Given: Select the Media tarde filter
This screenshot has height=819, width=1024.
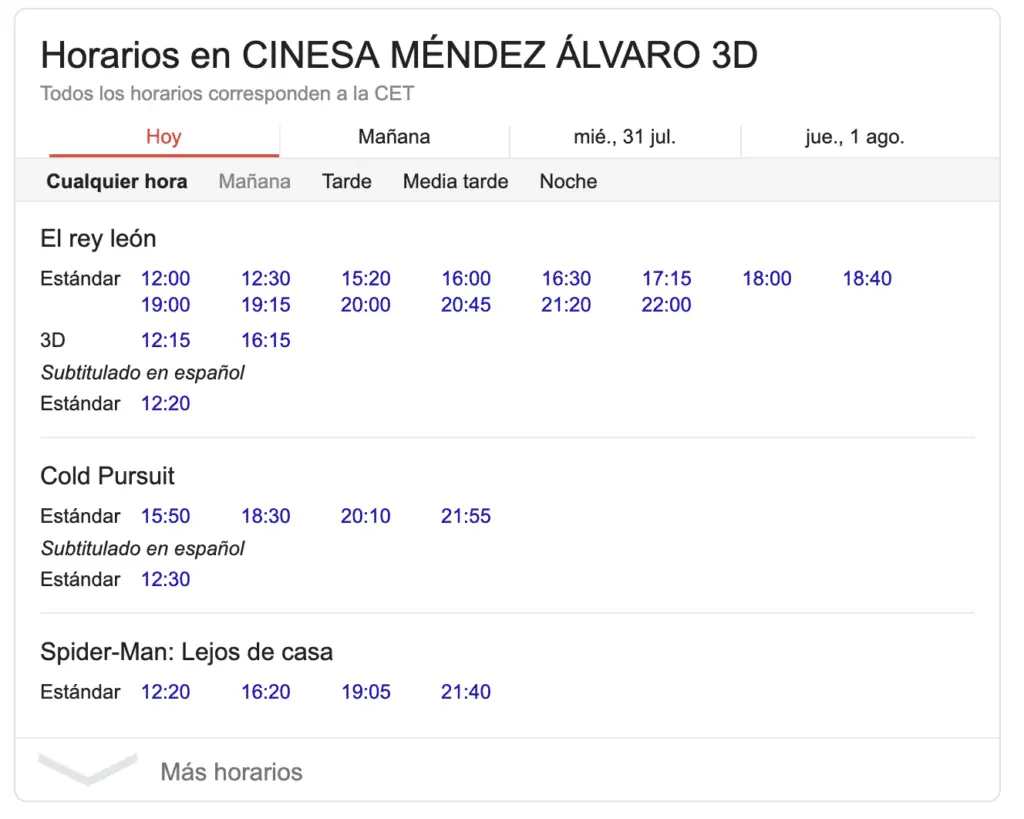Looking at the screenshot, I should coord(455,181).
